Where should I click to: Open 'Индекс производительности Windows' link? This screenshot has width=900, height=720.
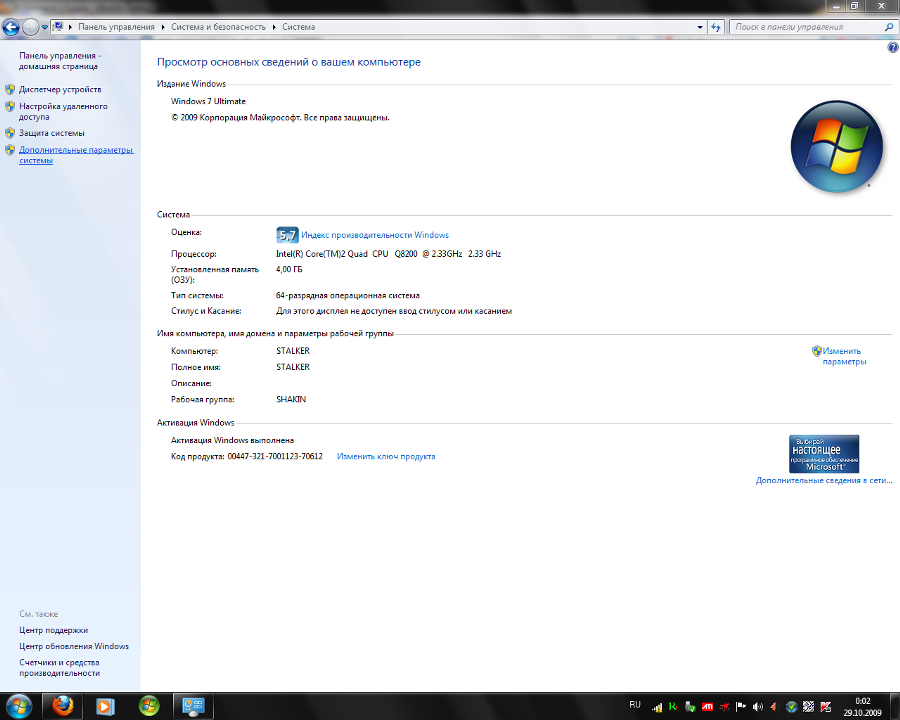pos(375,235)
